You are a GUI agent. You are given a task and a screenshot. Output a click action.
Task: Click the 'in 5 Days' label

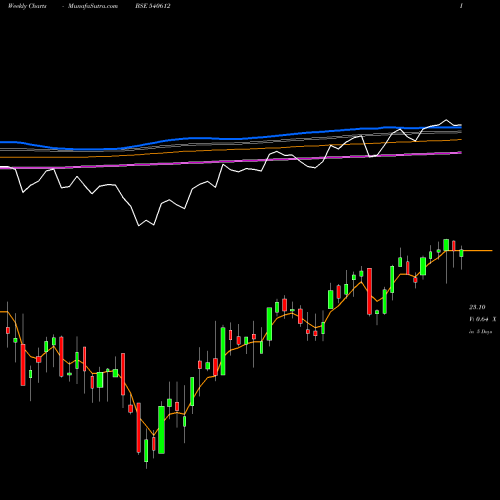point(480,332)
